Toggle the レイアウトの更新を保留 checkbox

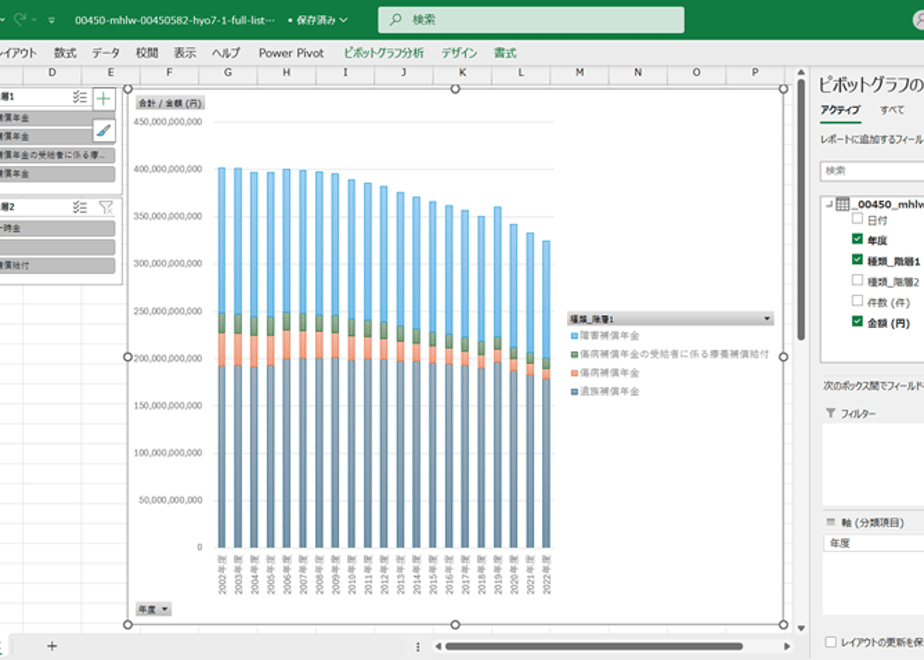[831, 642]
